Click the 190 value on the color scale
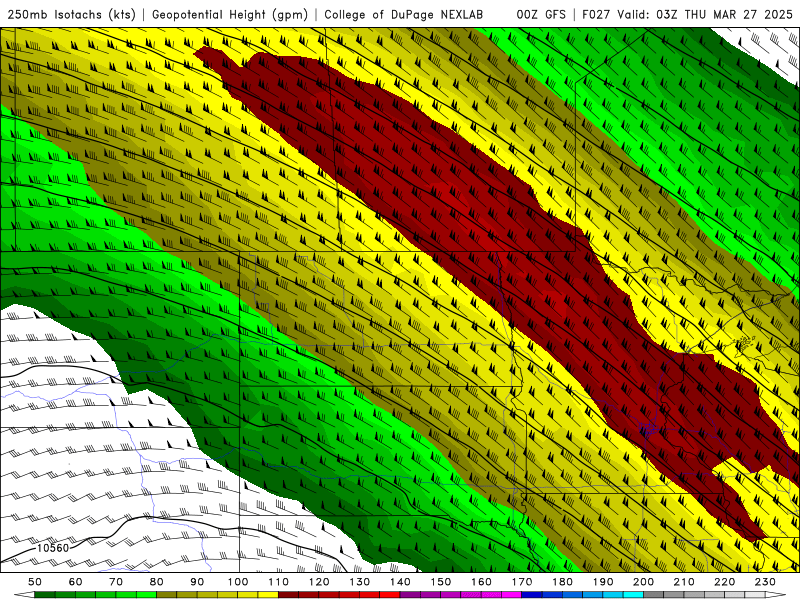This screenshot has width=800, height=600. click(603, 582)
